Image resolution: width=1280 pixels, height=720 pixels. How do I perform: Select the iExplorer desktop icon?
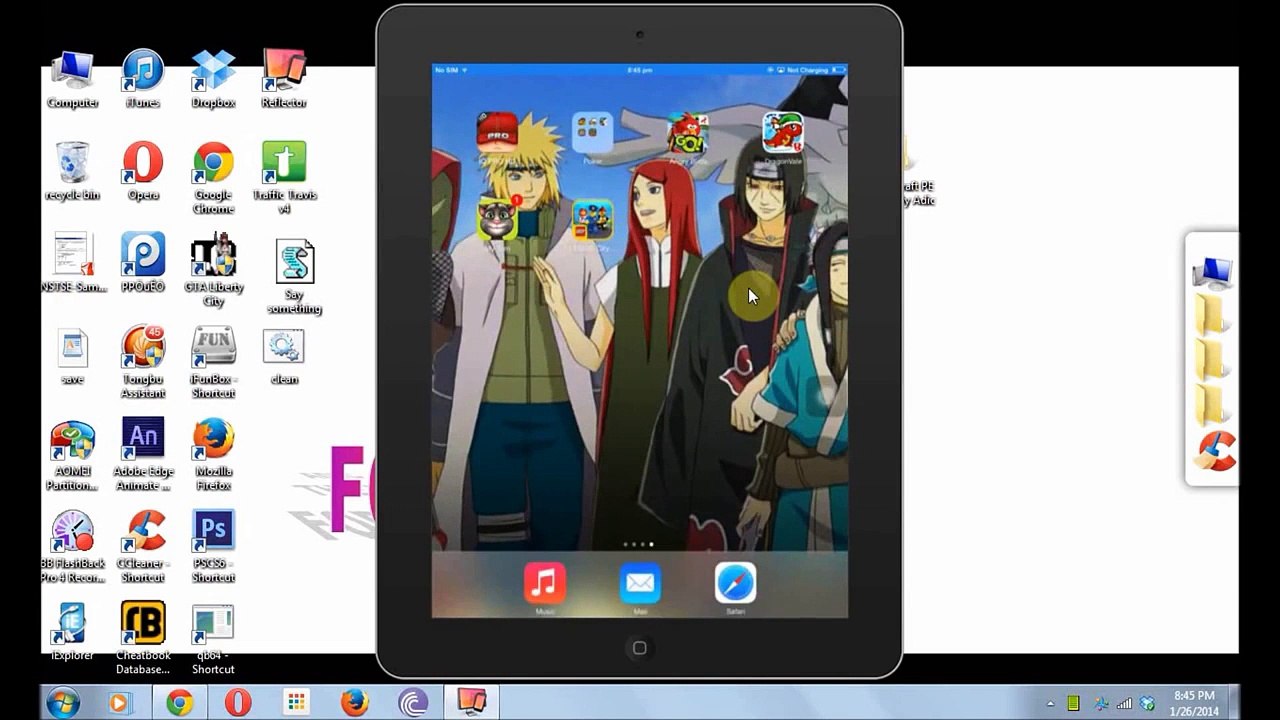pos(73,631)
